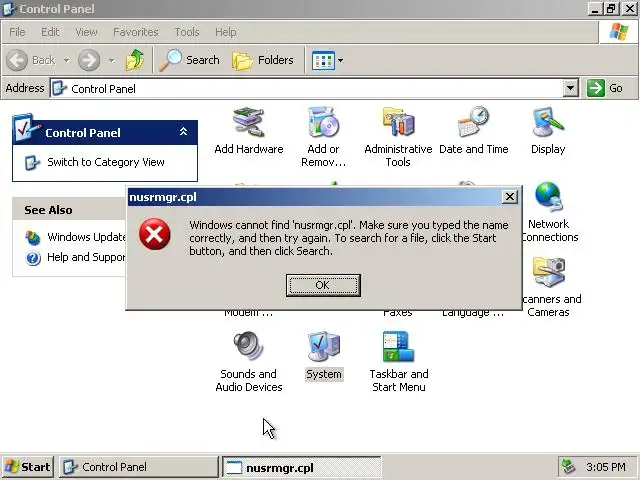640x480 pixels.
Task: Open the View menu
Action: (86, 32)
